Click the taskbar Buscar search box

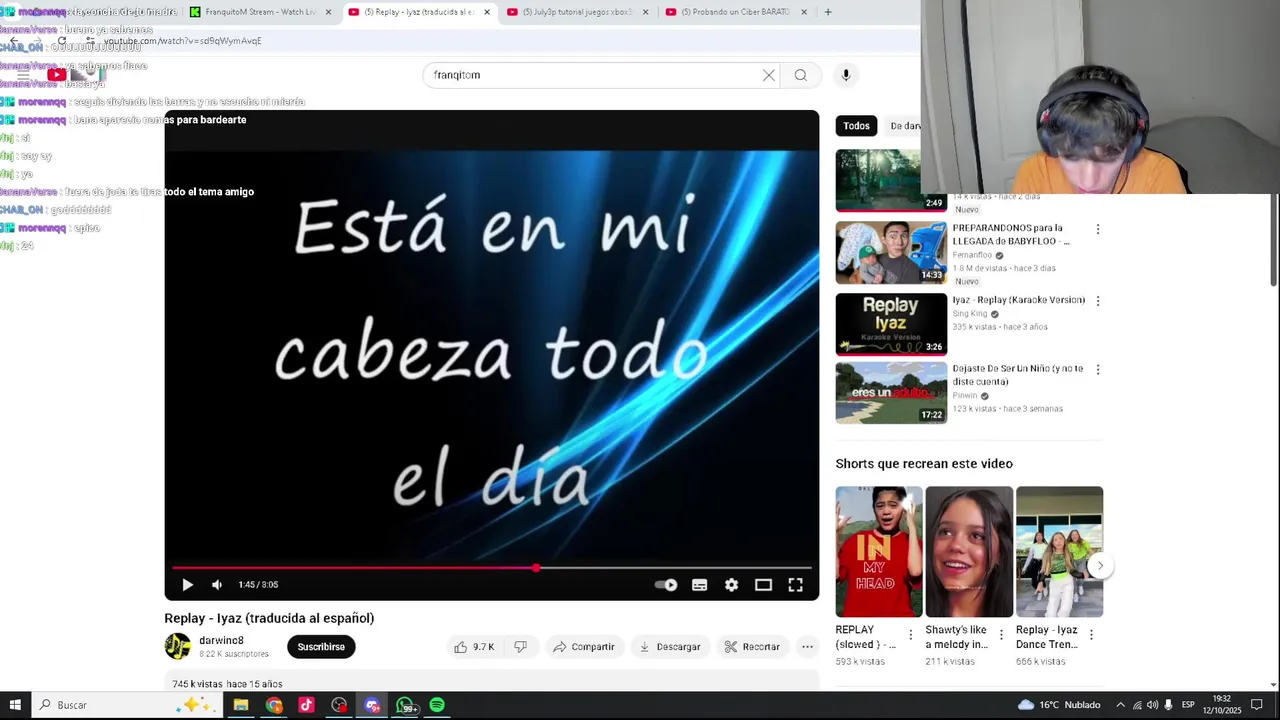pos(128,705)
